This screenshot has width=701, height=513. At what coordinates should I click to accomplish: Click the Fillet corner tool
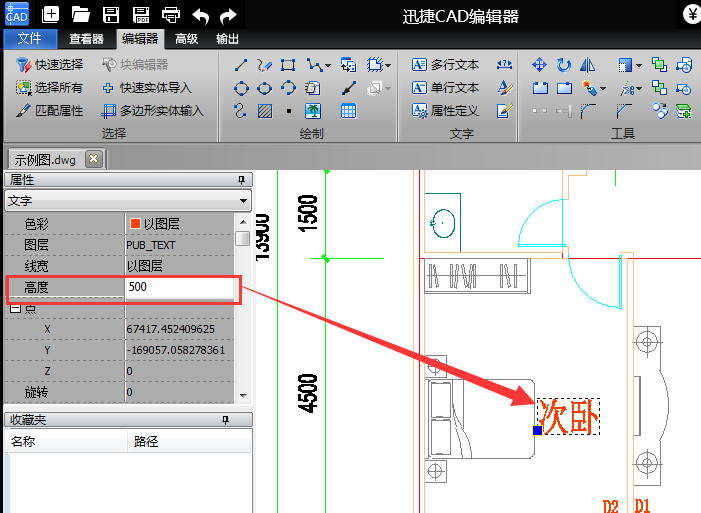tap(588, 111)
